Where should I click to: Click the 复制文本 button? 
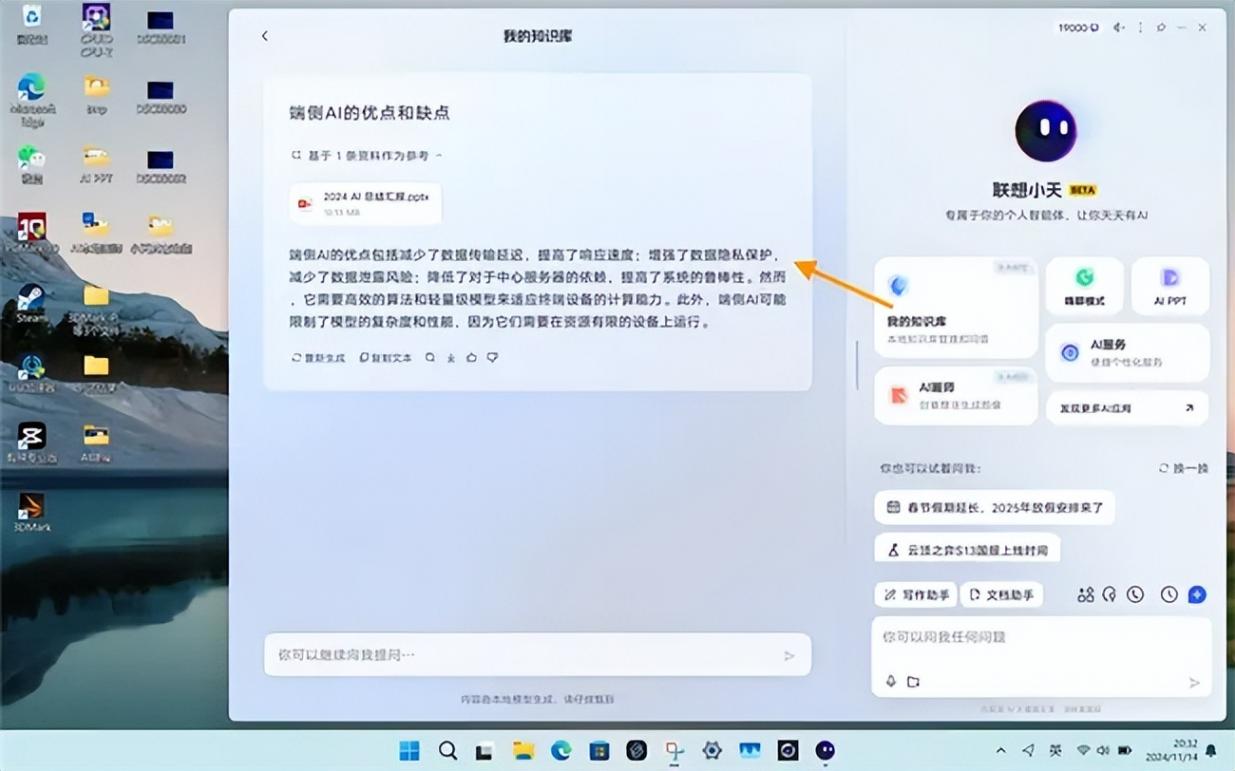[x=385, y=357]
